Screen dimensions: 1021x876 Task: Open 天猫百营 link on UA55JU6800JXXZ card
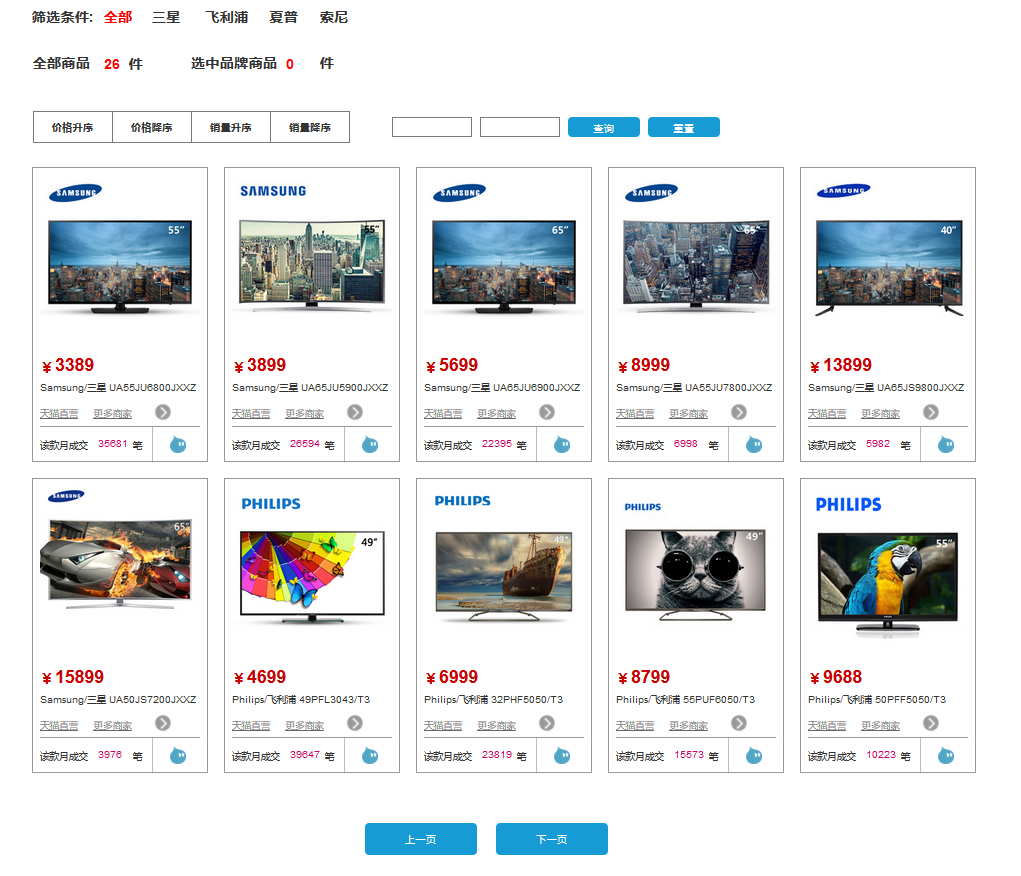click(x=59, y=414)
